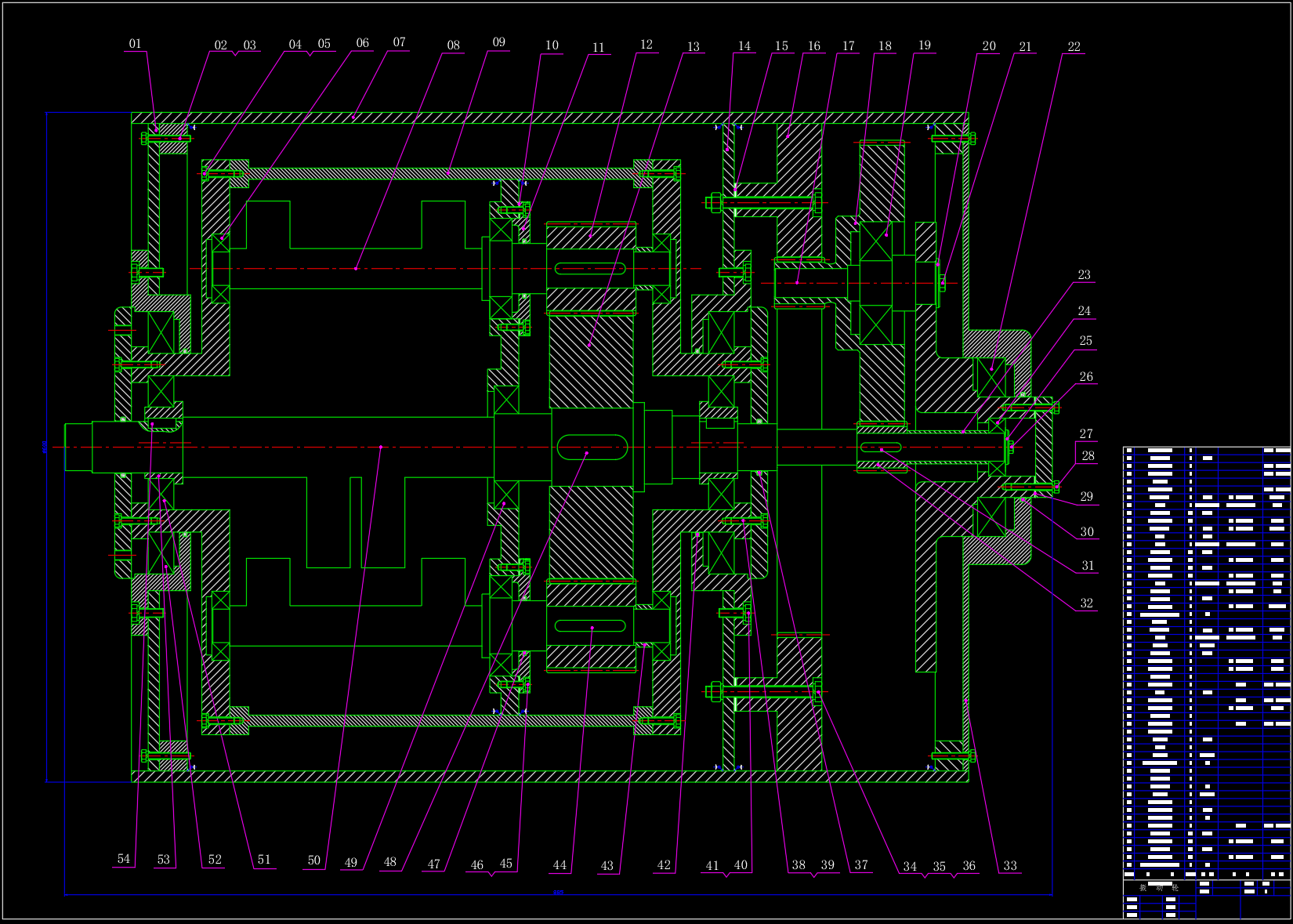Select callout number 29 on right

pyautogui.click(x=1087, y=497)
